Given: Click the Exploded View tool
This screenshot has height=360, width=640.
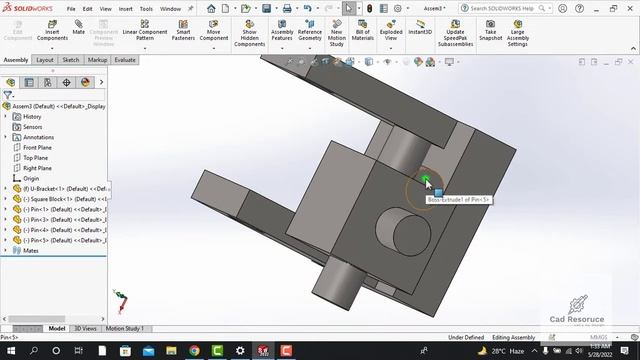Looking at the screenshot, I should [x=391, y=30].
